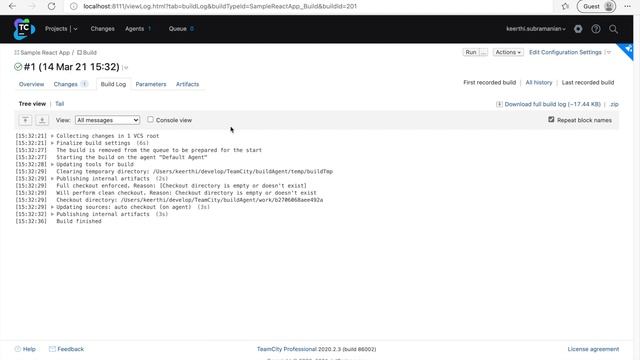Viewport: 640px width, 360px height.
Task: Expand Publishing internal artifacts (2s) node
Action: (x=52, y=179)
